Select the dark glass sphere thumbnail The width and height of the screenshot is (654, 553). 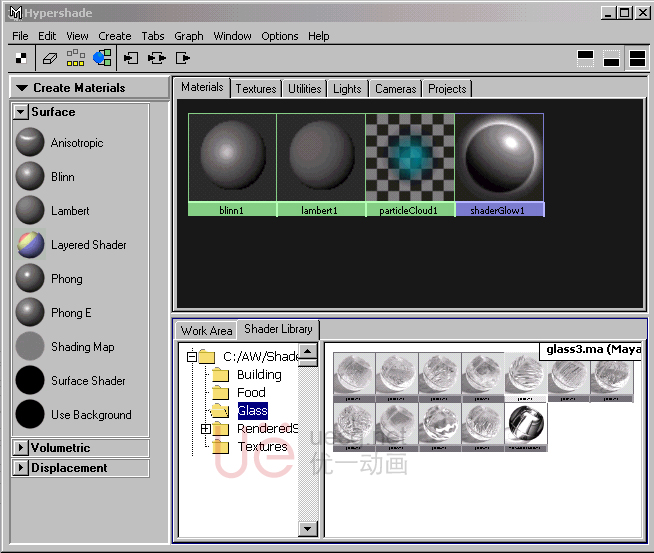526,426
